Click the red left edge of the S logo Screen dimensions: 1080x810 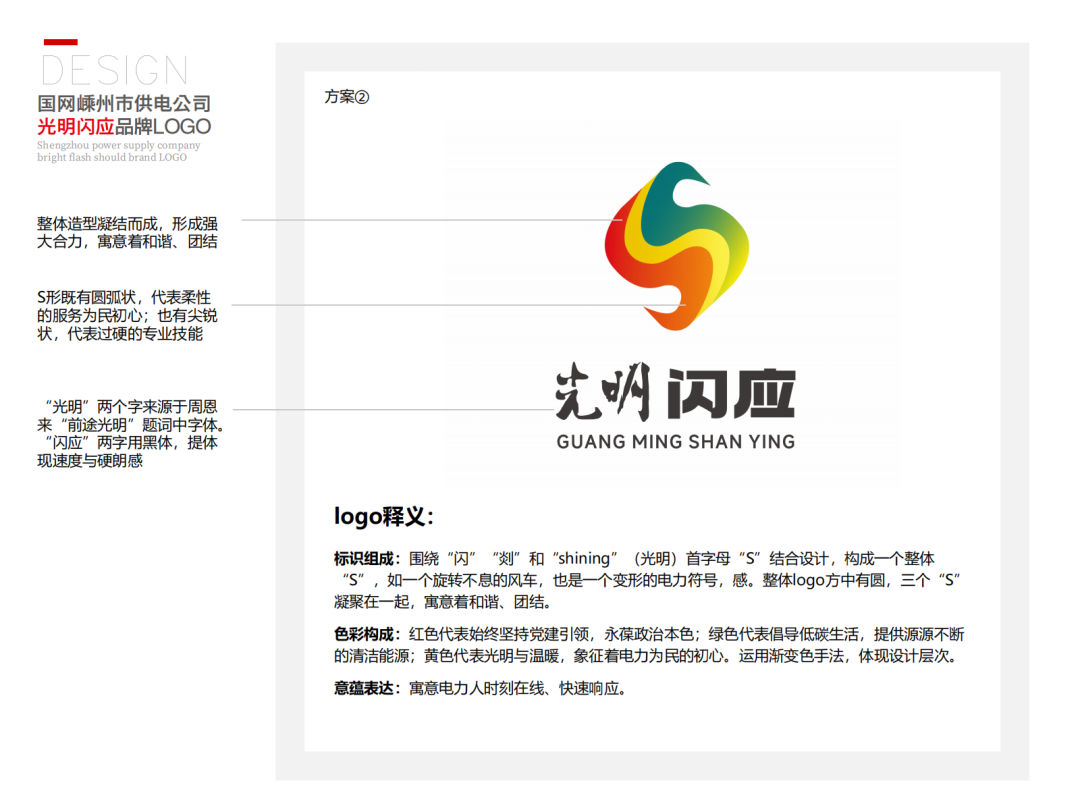point(614,240)
